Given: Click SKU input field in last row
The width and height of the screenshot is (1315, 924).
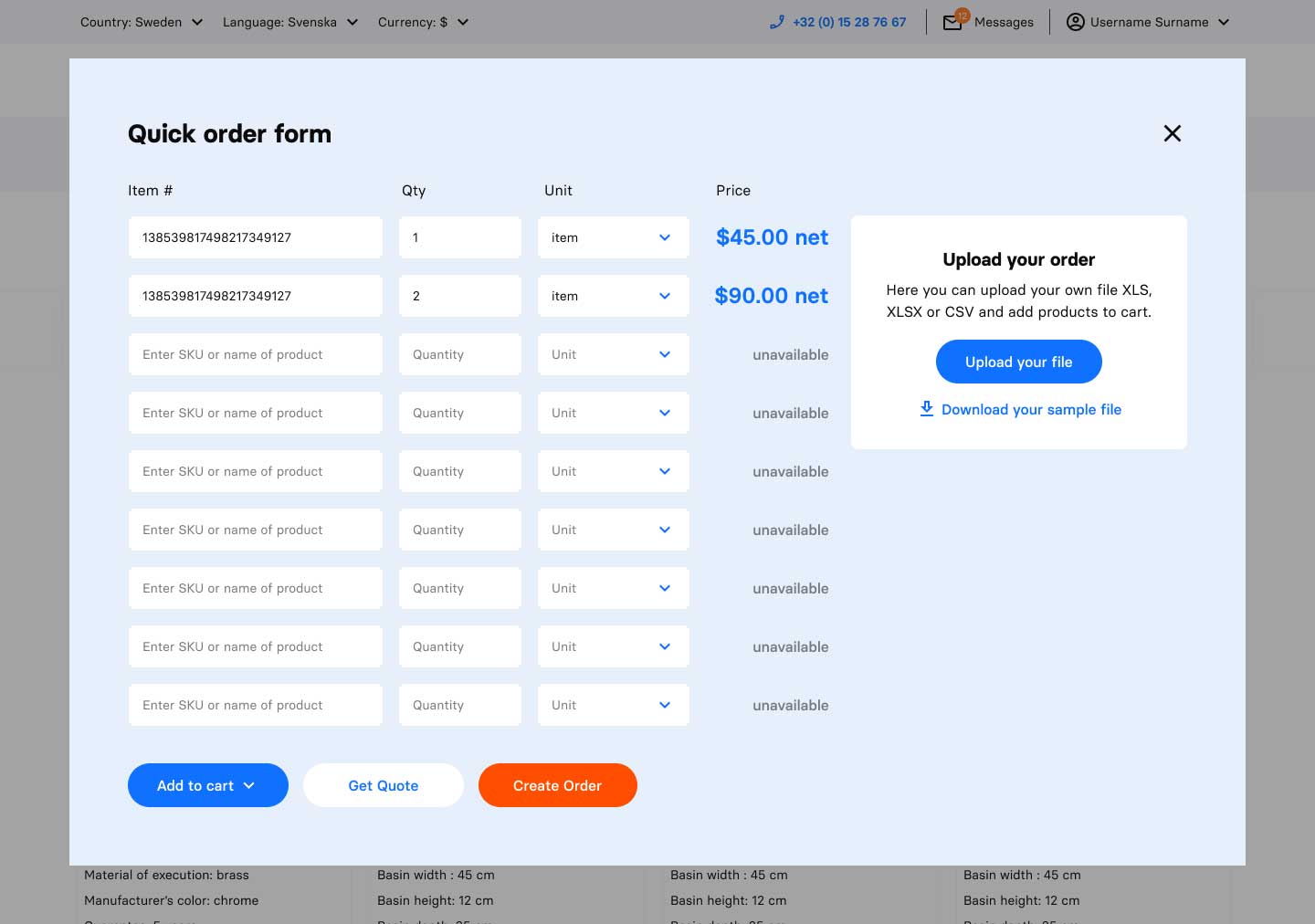Looking at the screenshot, I should [256, 705].
